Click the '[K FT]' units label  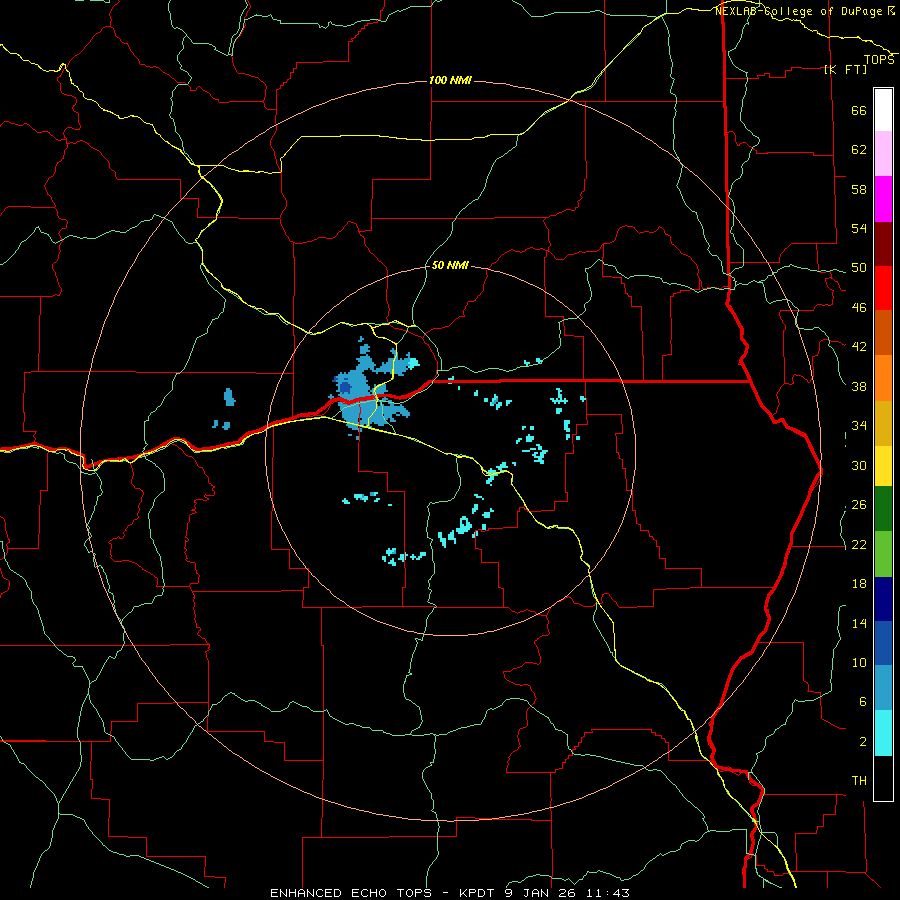845,69
